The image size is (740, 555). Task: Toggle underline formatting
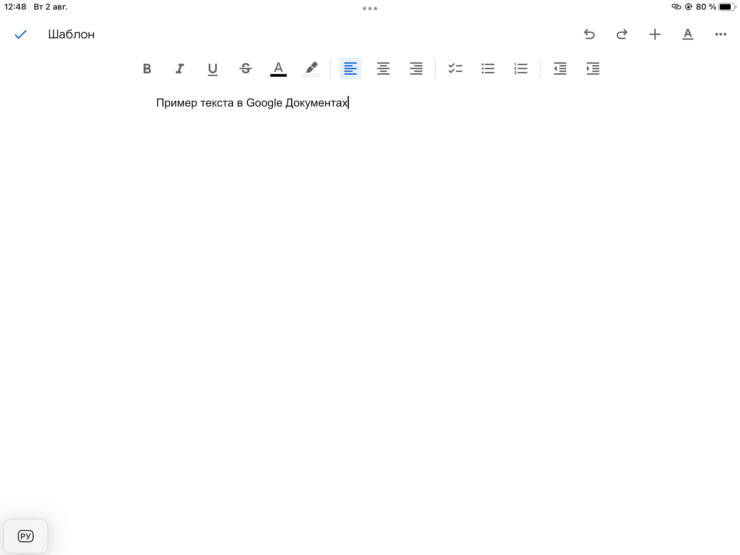212,69
